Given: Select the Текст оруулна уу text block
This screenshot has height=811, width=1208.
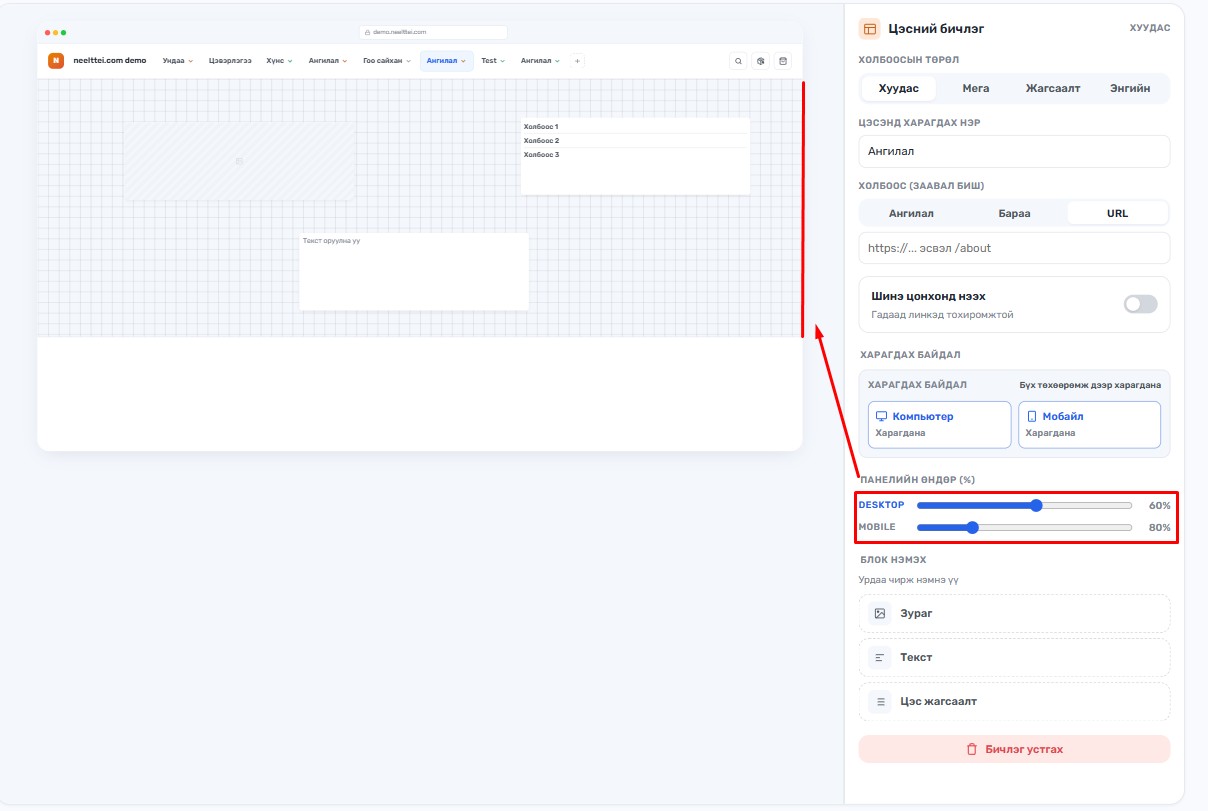Looking at the screenshot, I should [x=414, y=272].
